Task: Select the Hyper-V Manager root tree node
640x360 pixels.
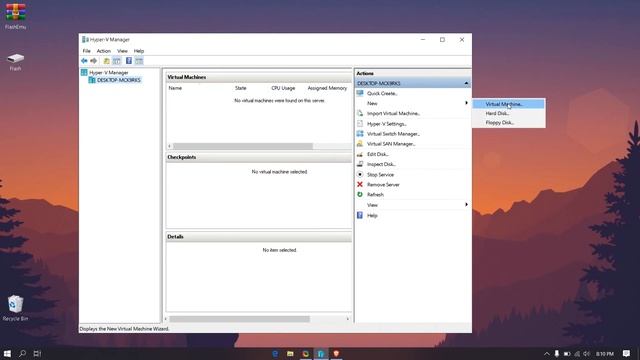Action: [109, 73]
